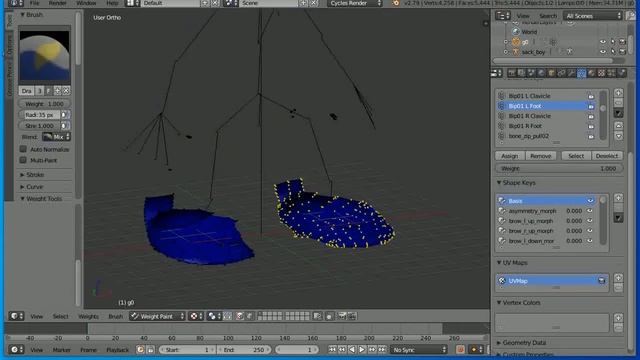Open the Weights menu in viewport header
The height and width of the screenshot is (360, 640).
(x=88, y=316)
